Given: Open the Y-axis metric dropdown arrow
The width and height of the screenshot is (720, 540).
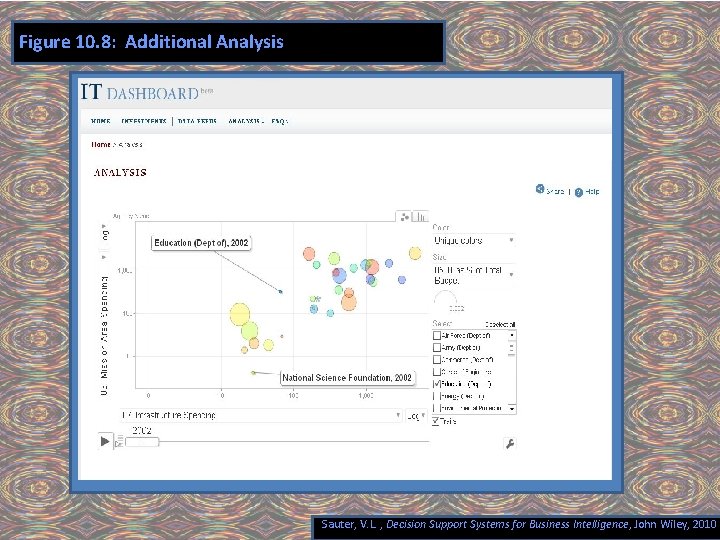Looking at the screenshot, I should point(104,257).
